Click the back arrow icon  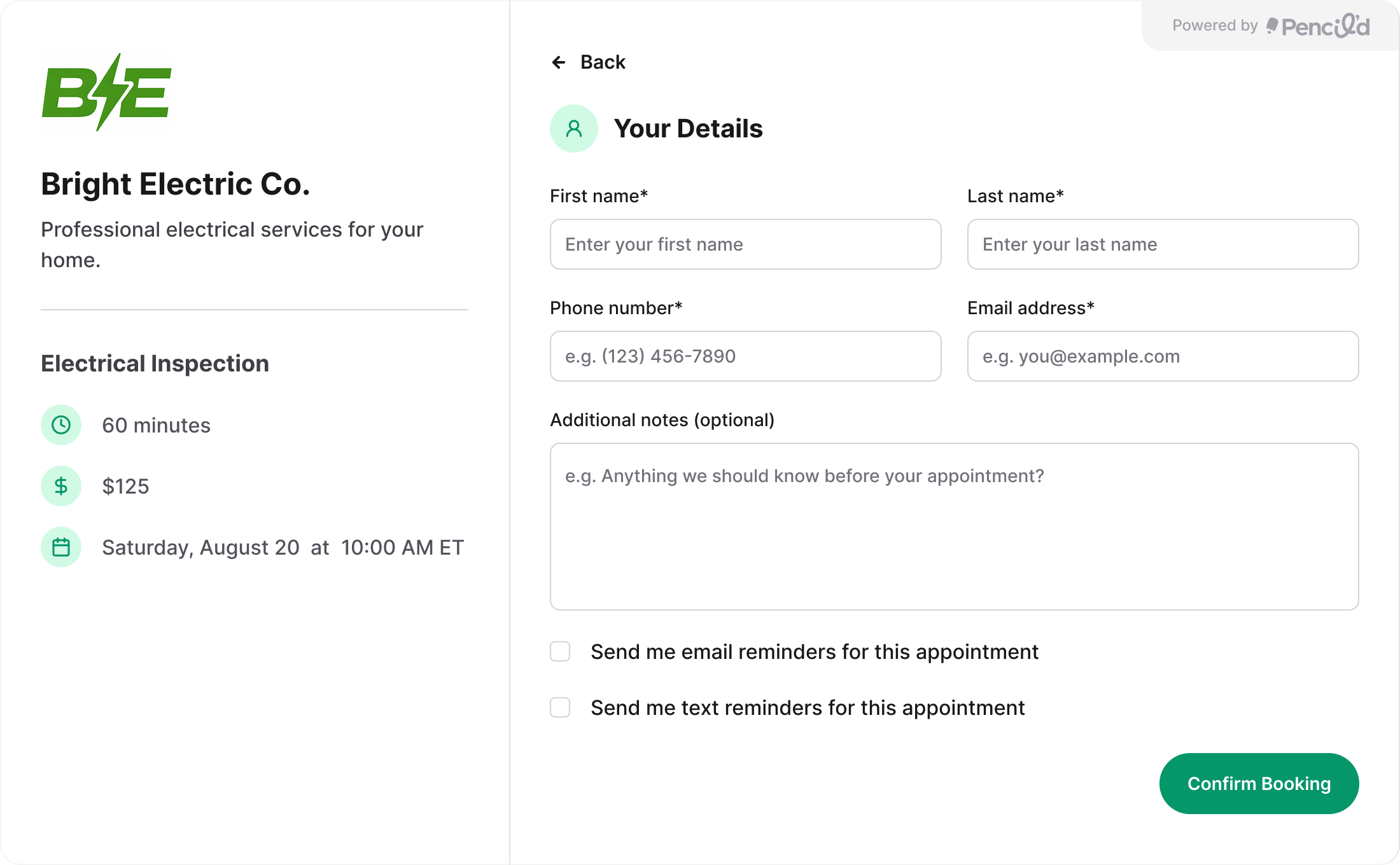[x=558, y=62]
